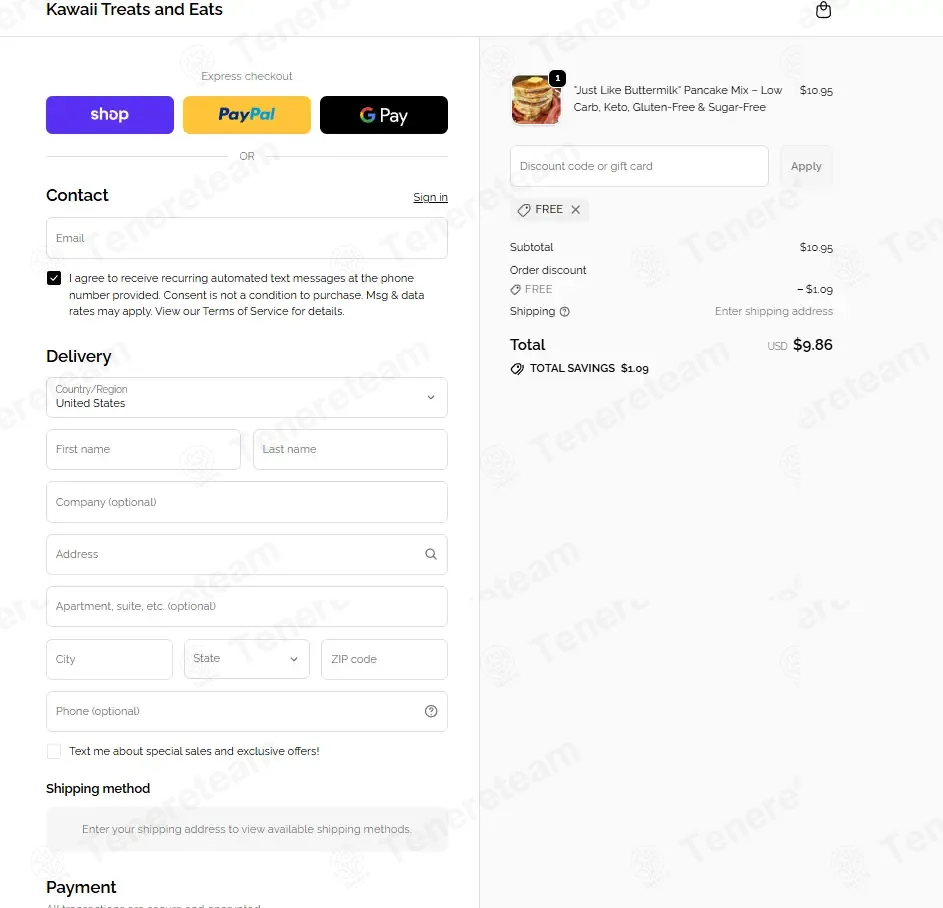Click the Sign in link

pyautogui.click(x=430, y=197)
